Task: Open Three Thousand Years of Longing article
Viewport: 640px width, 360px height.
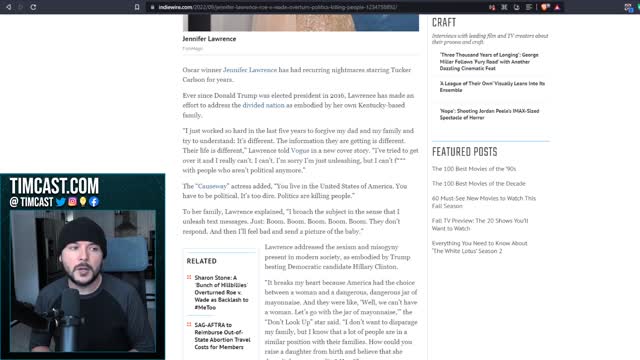Action: coord(489,61)
